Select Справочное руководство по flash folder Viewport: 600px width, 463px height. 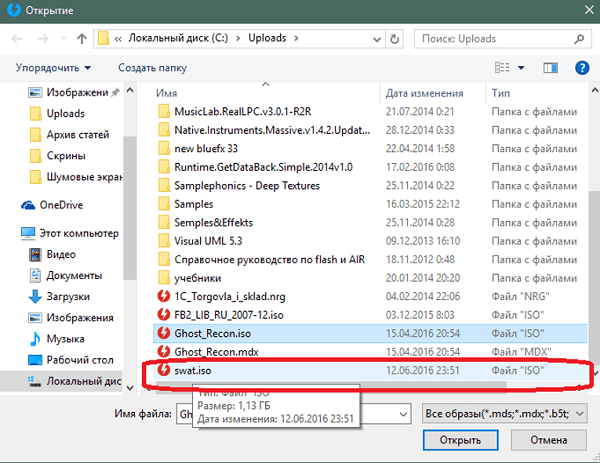261,259
